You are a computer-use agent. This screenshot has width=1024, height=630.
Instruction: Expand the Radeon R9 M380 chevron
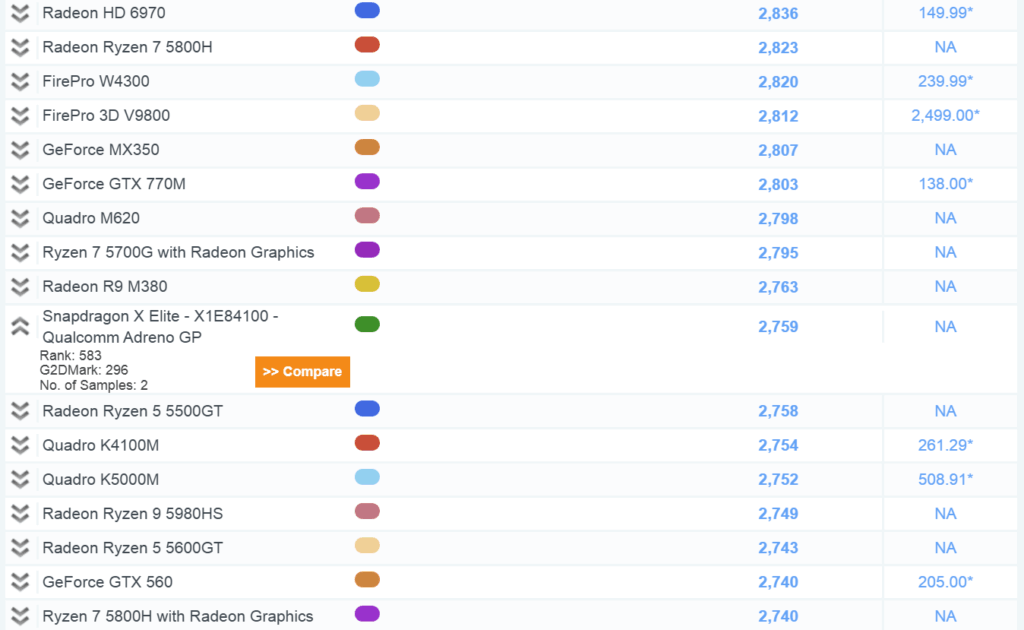pos(20,287)
